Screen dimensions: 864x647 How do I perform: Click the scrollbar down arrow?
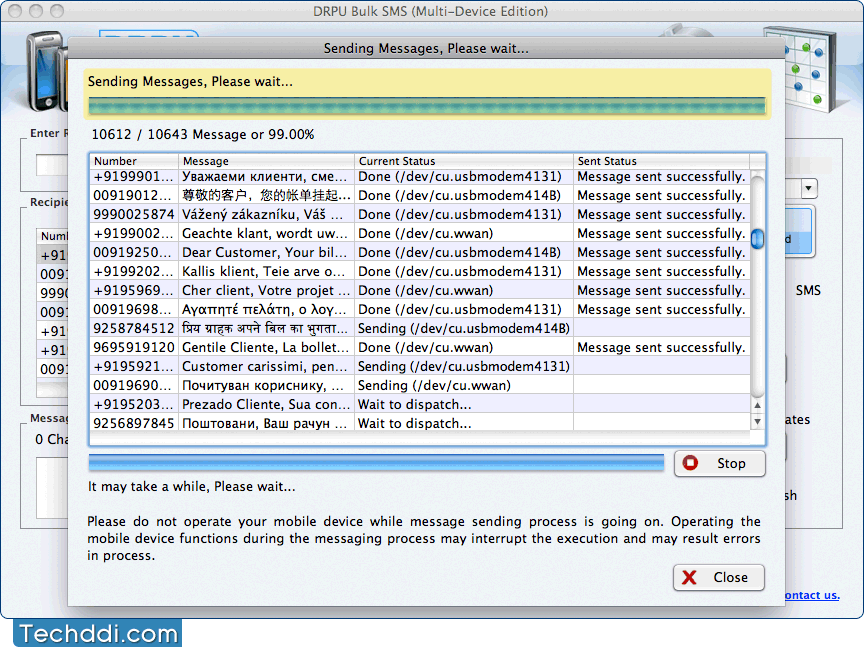[758, 422]
